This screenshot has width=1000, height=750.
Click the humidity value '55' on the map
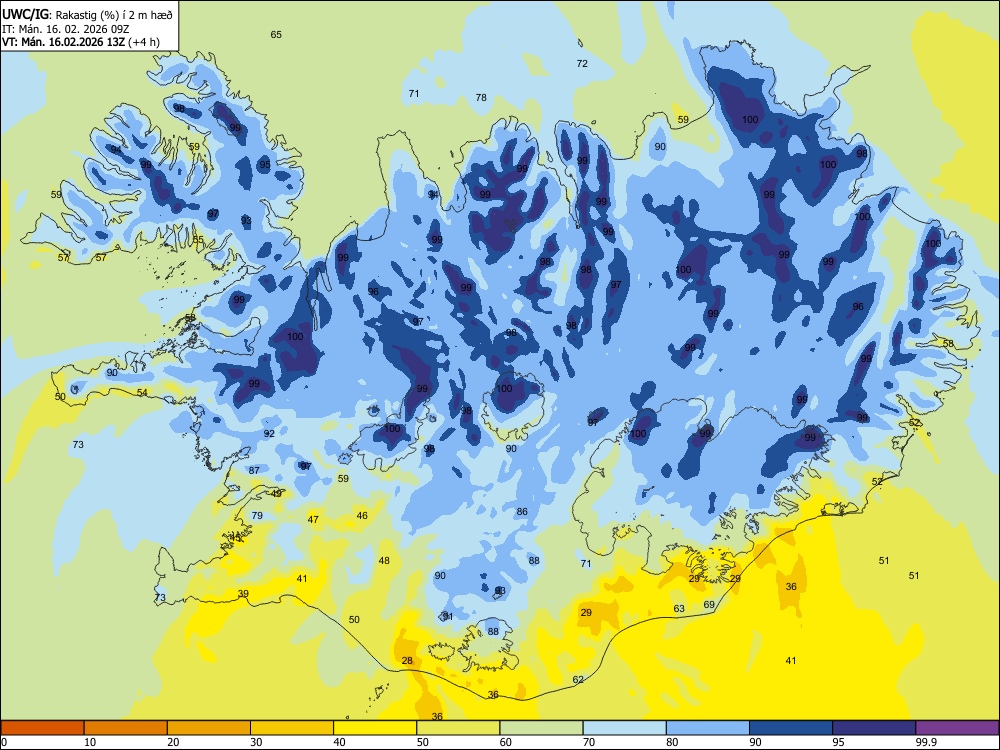point(198,240)
